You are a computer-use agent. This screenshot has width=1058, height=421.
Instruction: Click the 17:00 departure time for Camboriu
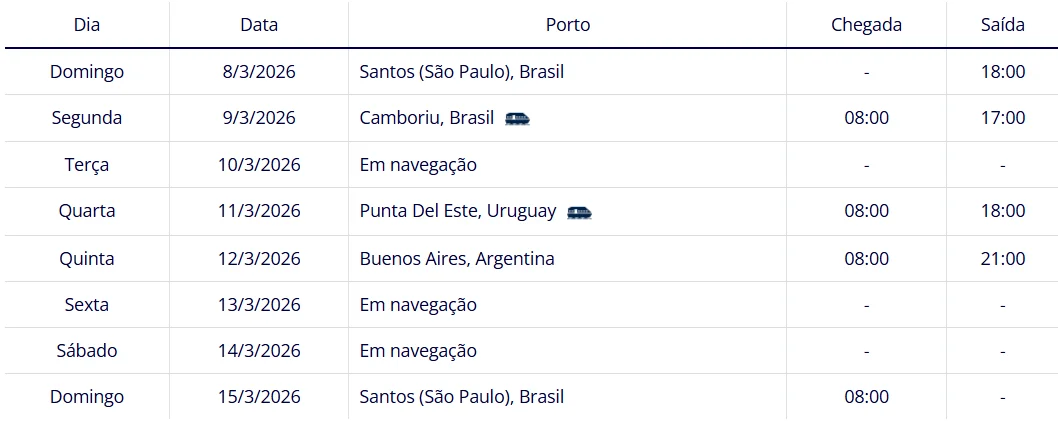click(1002, 118)
